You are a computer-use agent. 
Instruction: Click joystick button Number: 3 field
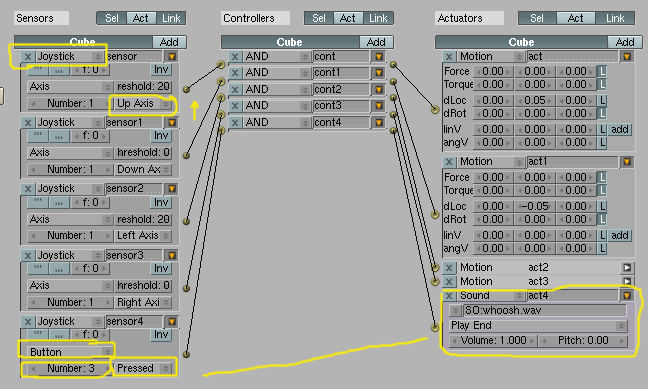(x=70, y=368)
